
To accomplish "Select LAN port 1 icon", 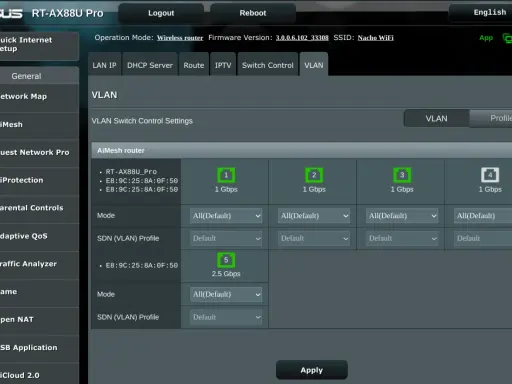I will coord(226,175).
